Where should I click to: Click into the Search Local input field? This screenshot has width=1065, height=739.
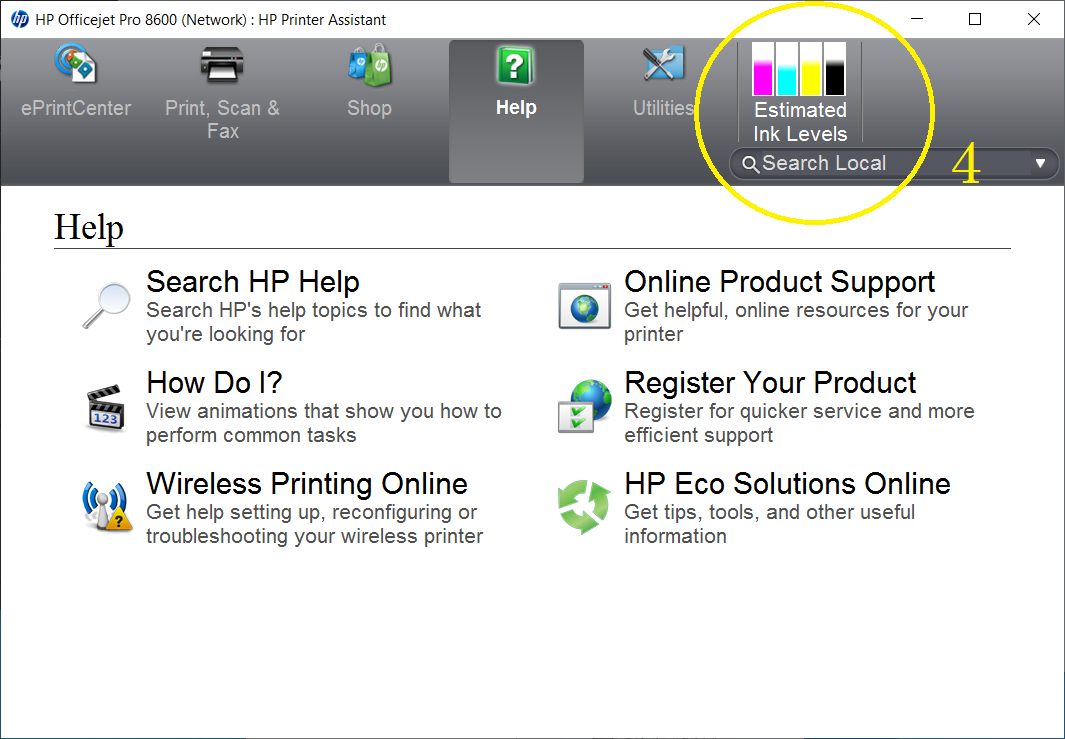click(895, 164)
